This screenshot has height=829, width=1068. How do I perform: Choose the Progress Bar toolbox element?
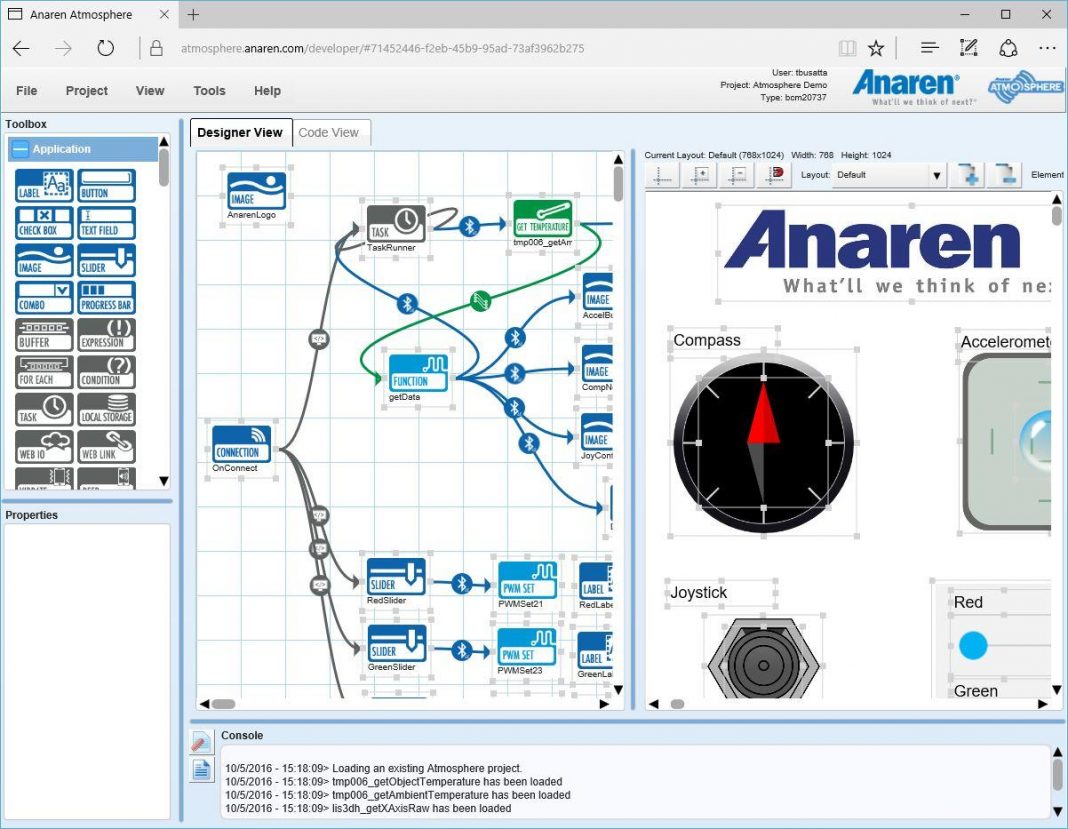point(106,297)
